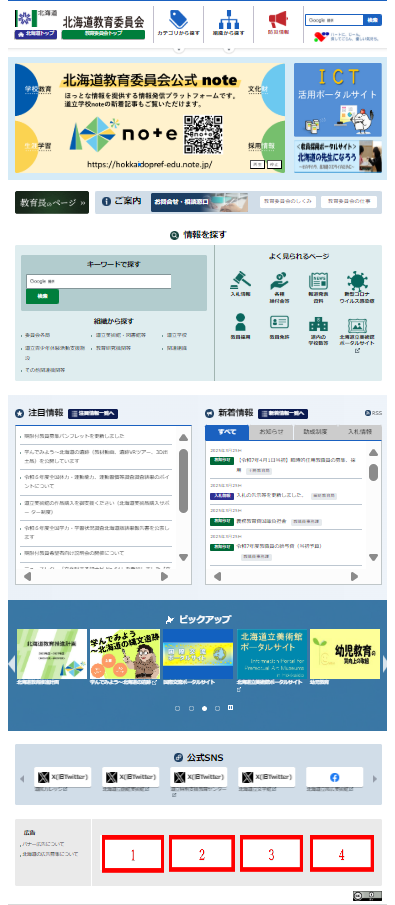395x905 pixels.
Task: Switch to the お知らせ tab
Action: click(271, 432)
